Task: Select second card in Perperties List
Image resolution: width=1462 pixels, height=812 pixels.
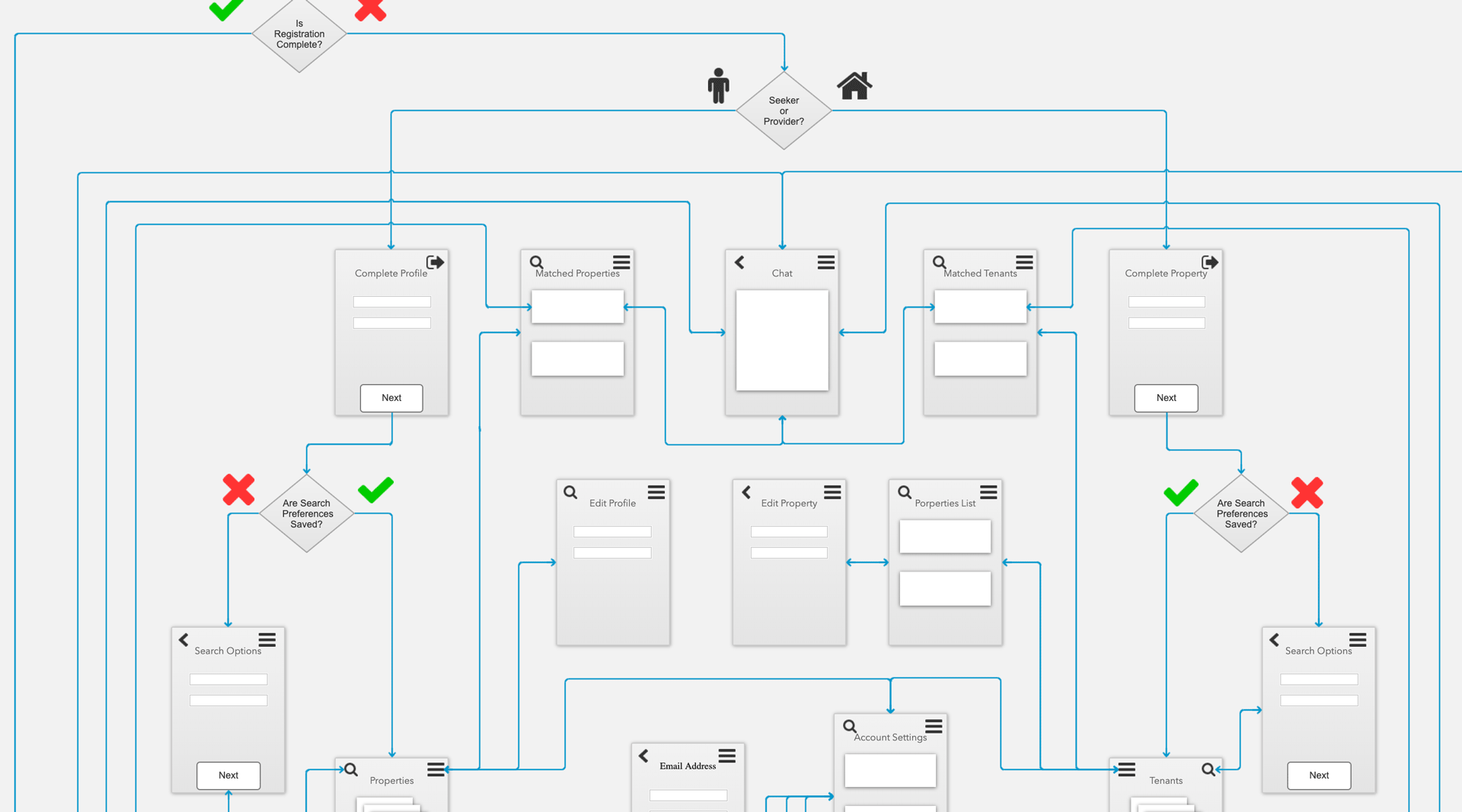Action: (x=946, y=588)
